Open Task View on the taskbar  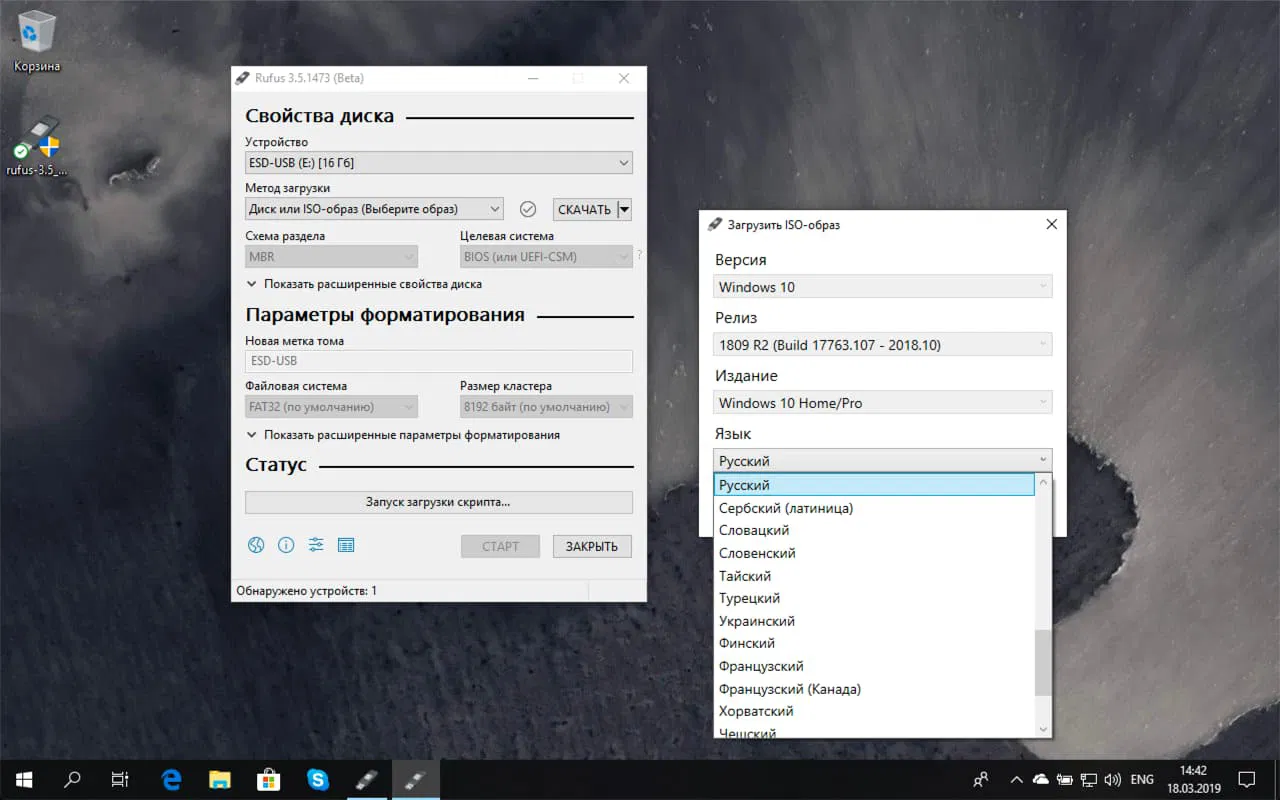pos(120,779)
